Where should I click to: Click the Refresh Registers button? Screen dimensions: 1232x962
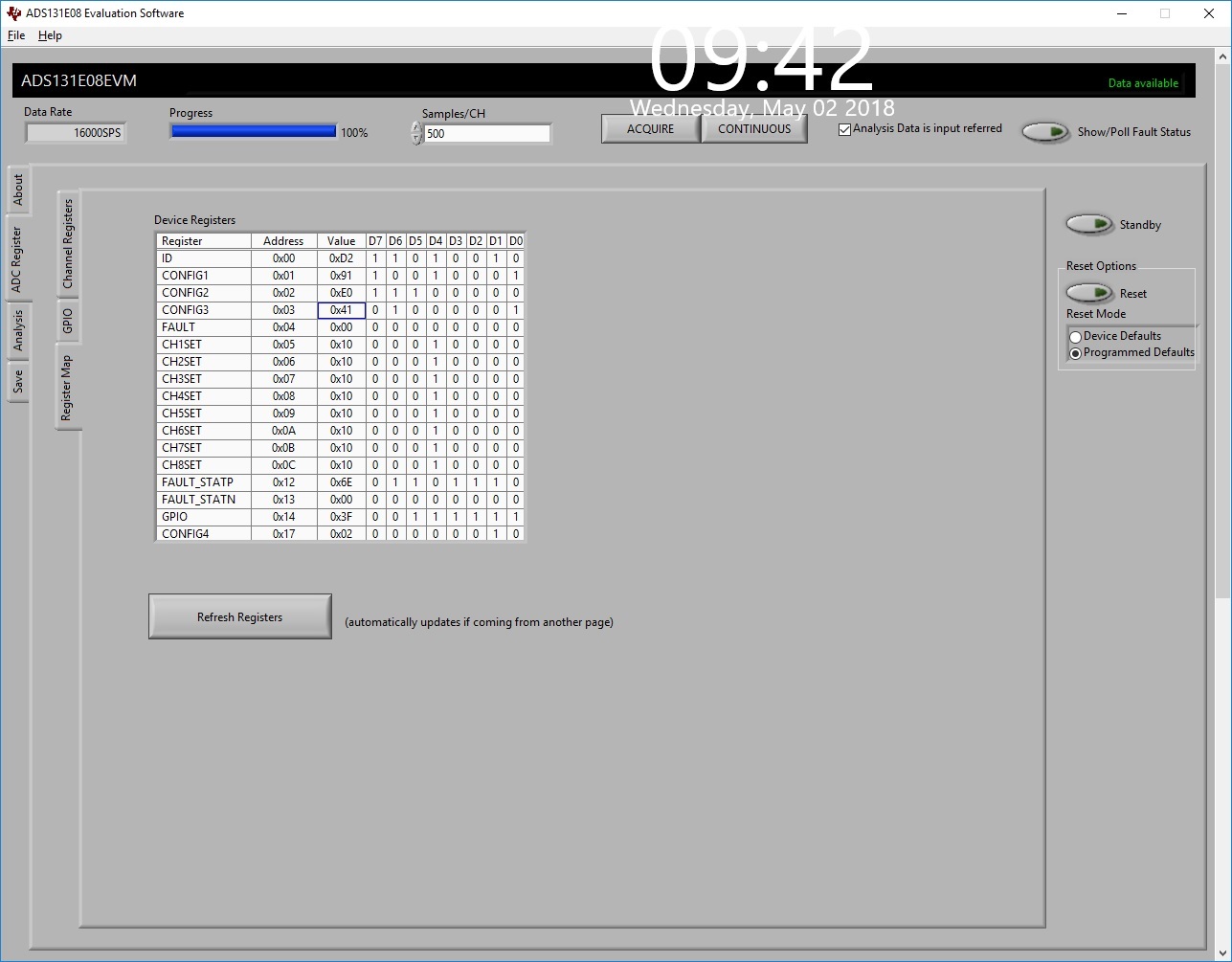click(240, 617)
